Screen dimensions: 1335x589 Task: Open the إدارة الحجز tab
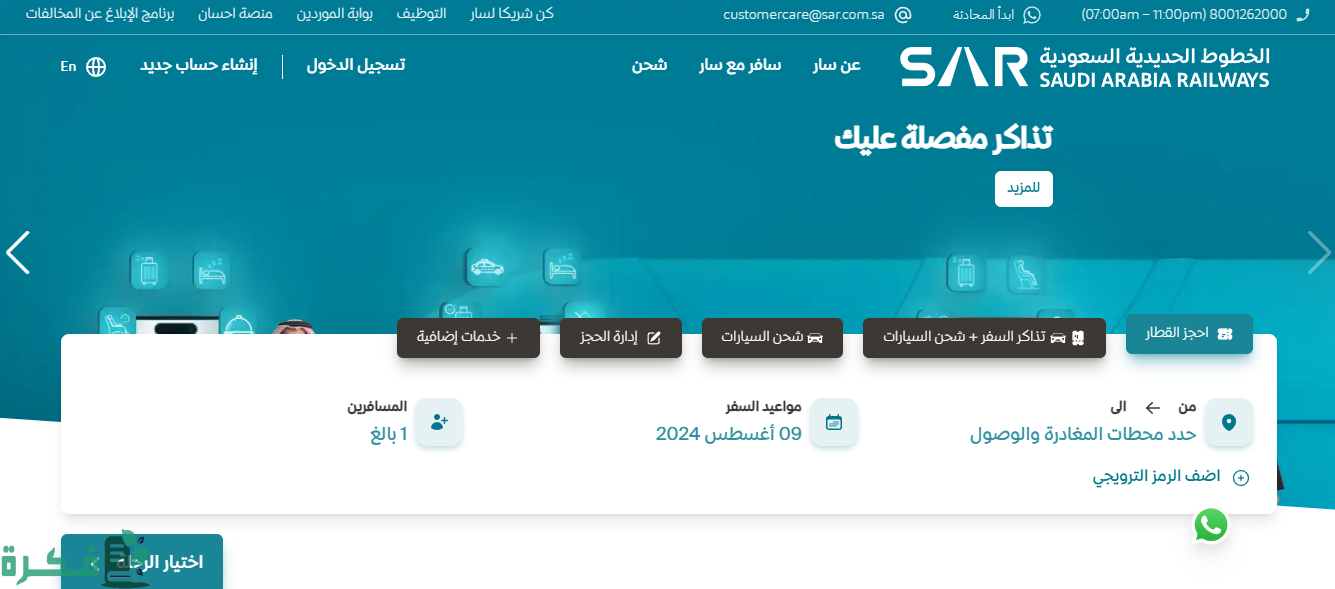620,338
